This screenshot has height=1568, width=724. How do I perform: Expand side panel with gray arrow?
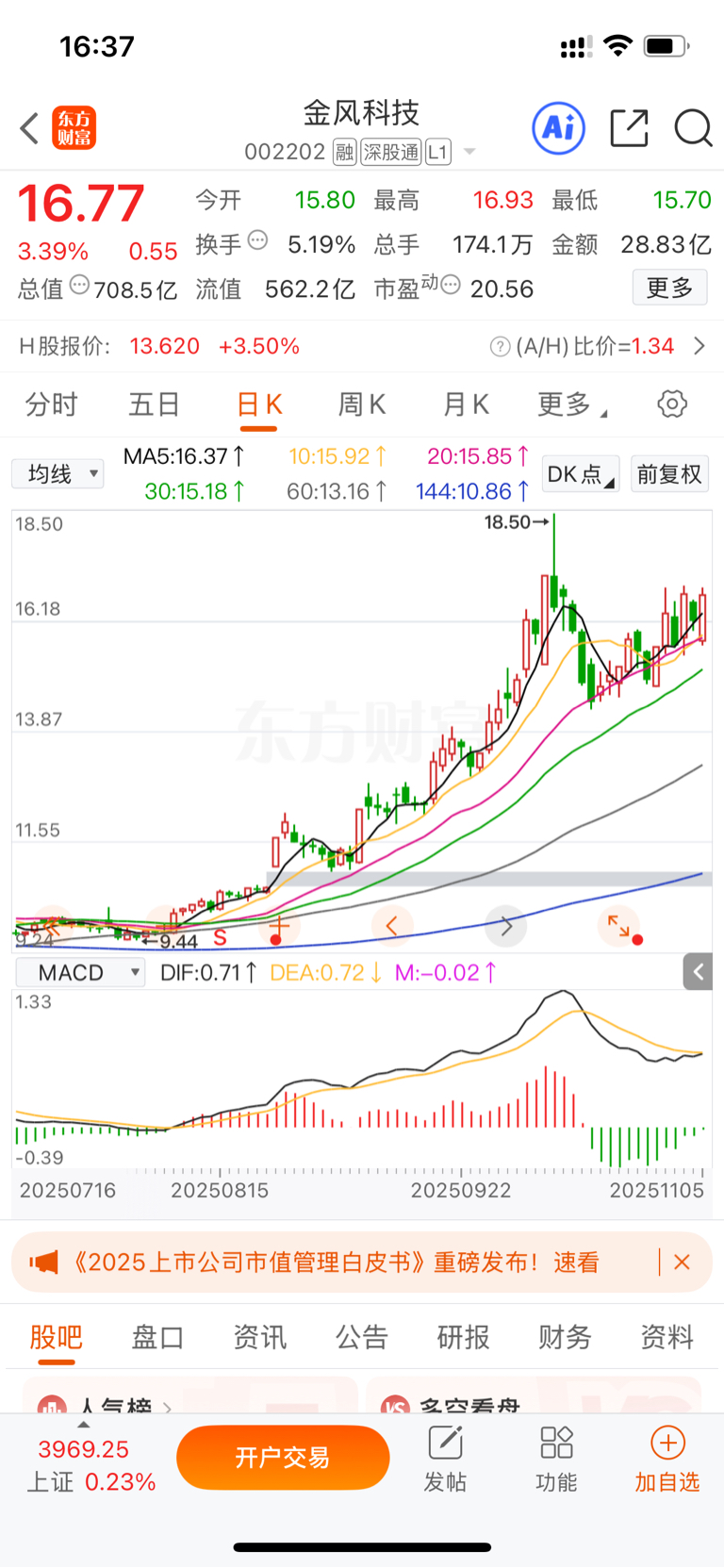point(698,971)
